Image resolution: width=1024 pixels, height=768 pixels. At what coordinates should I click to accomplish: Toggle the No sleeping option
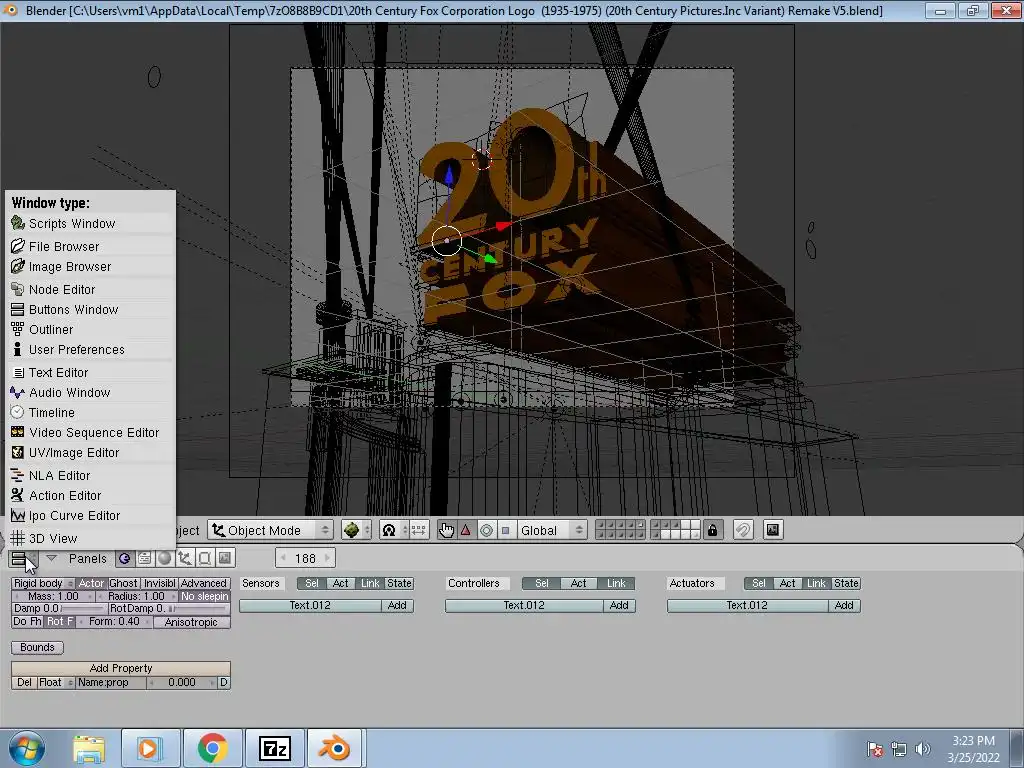pos(204,596)
